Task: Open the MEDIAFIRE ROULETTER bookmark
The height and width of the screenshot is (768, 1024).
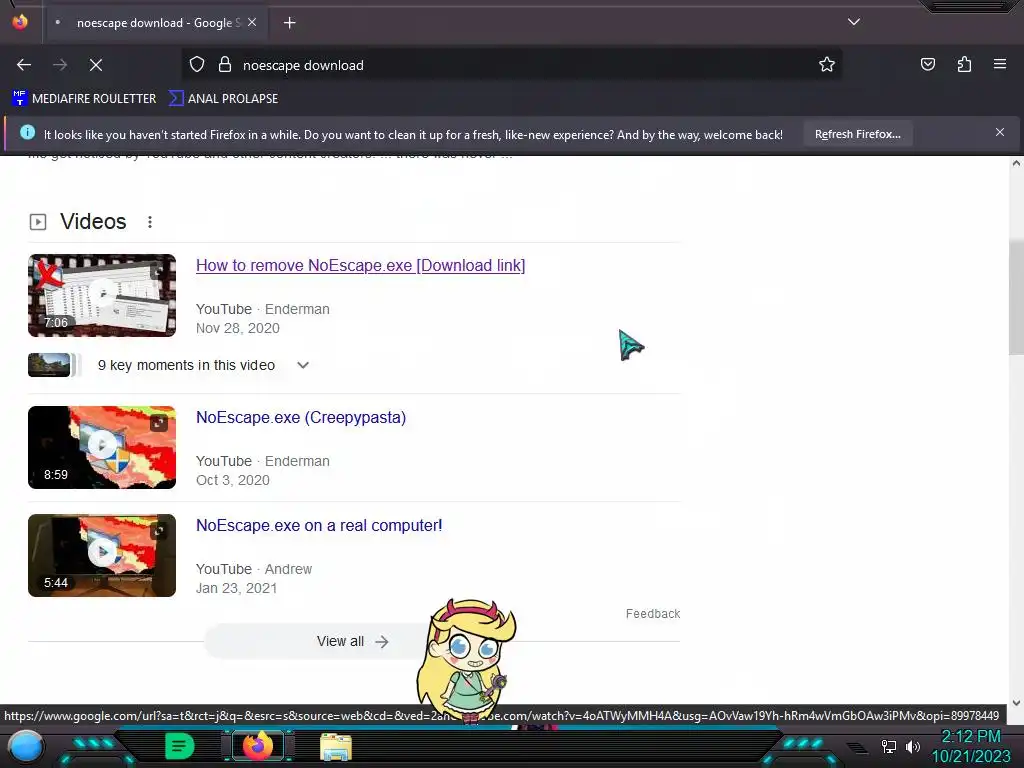Action: 84,99
